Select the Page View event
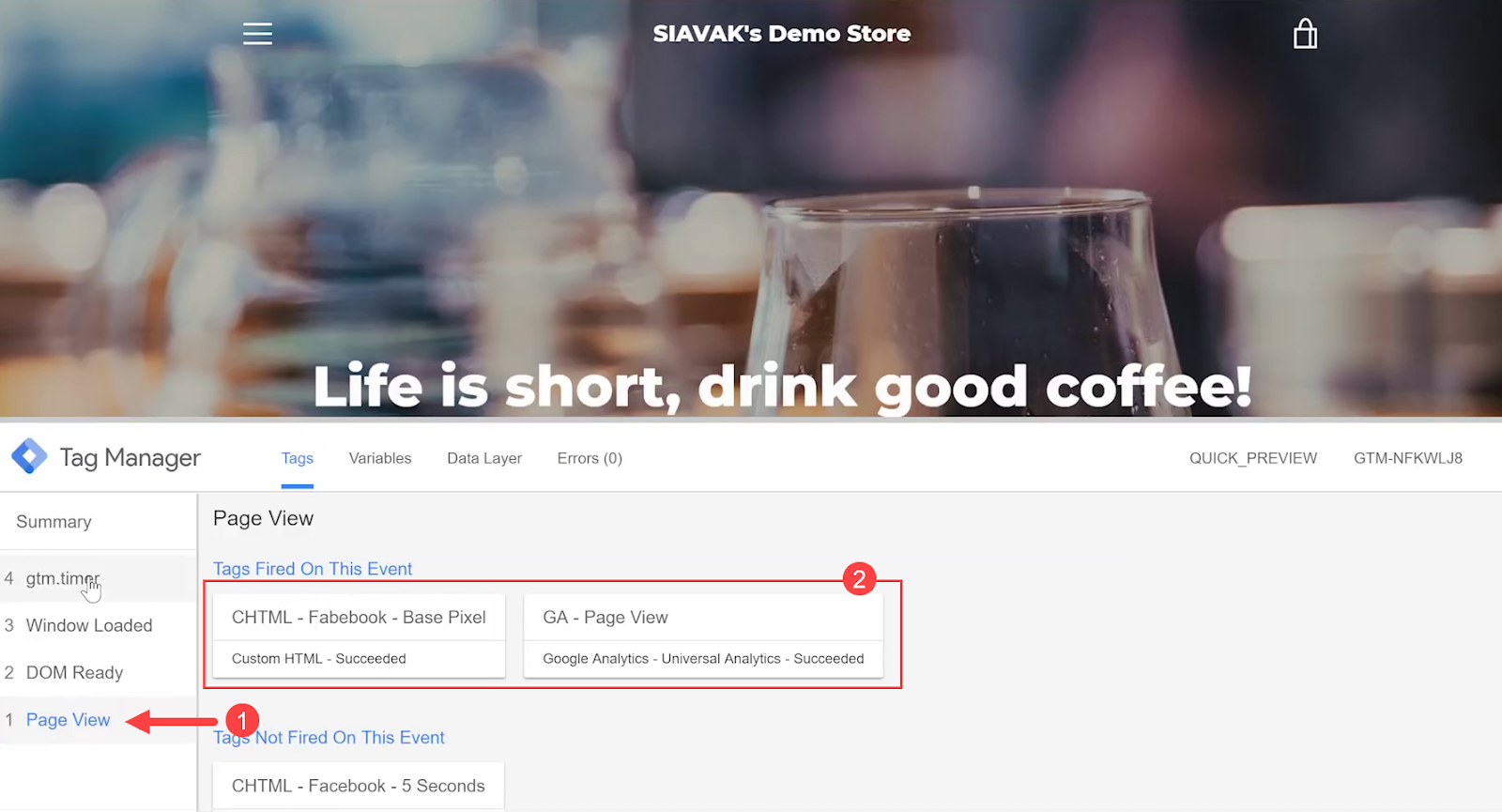Image resolution: width=1502 pixels, height=812 pixels. pyautogui.click(x=98, y=720)
